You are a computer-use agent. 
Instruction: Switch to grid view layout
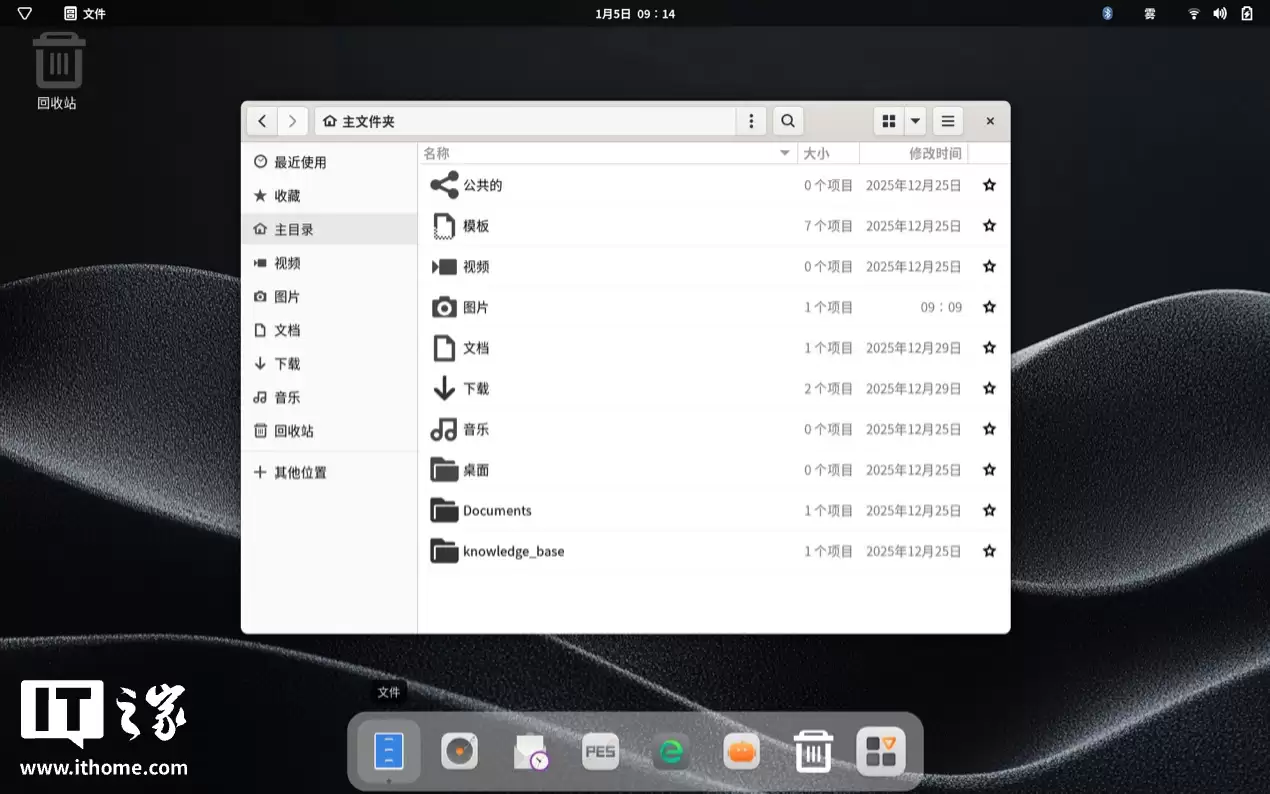888,120
